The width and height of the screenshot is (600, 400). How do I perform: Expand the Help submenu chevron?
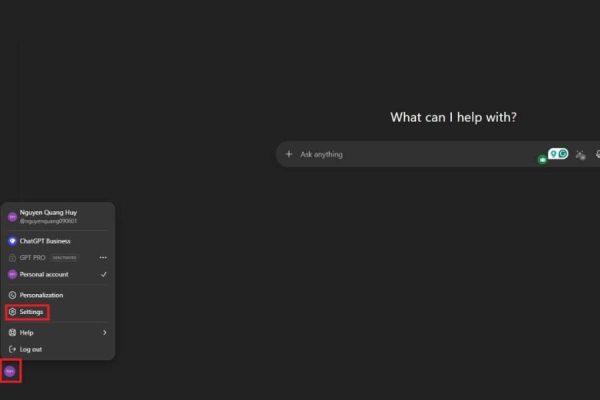104,332
